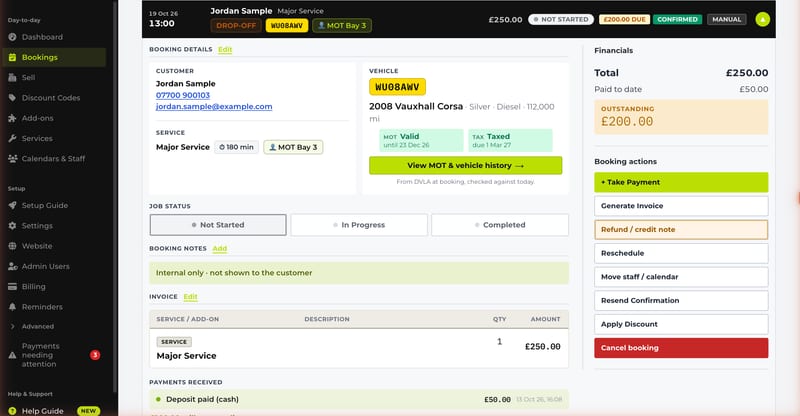Expand the Advanced sidebar section
Screen dimensions: 800x416
point(54,326)
